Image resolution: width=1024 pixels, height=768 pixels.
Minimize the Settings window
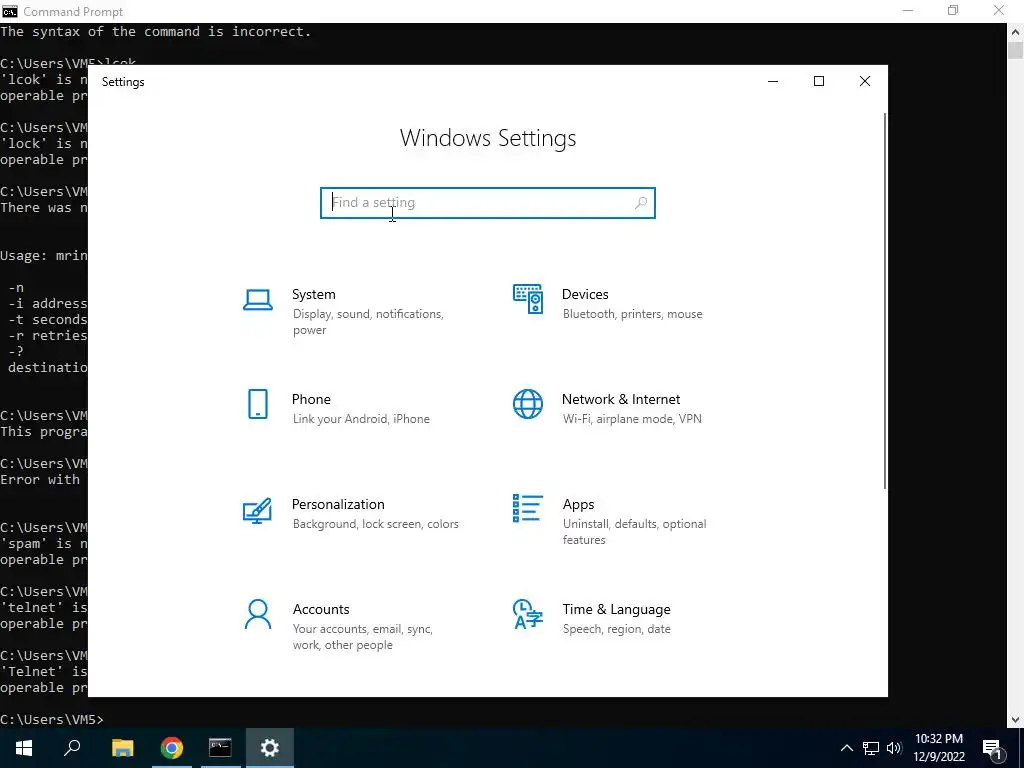click(x=773, y=81)
